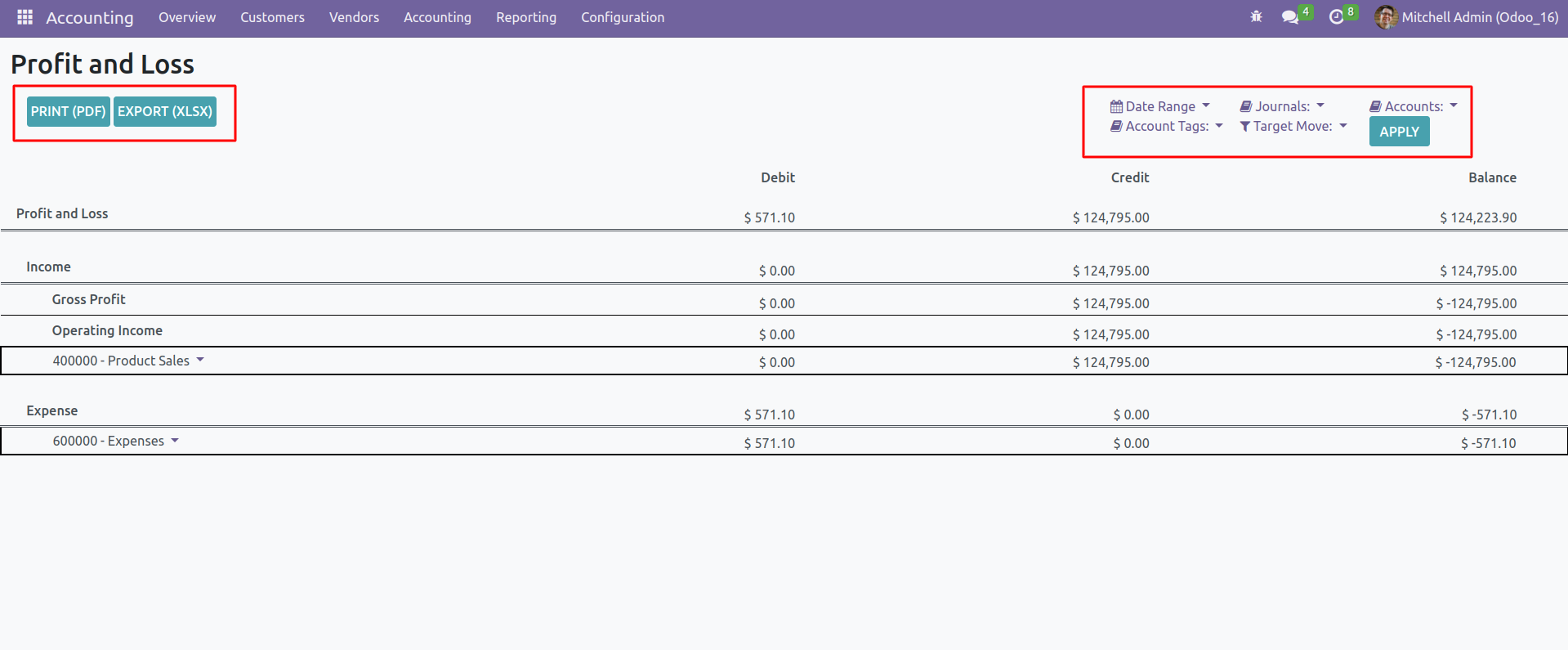Click the EXPORT (XLSX) button
1568x650 pixels.
point(165,111)
